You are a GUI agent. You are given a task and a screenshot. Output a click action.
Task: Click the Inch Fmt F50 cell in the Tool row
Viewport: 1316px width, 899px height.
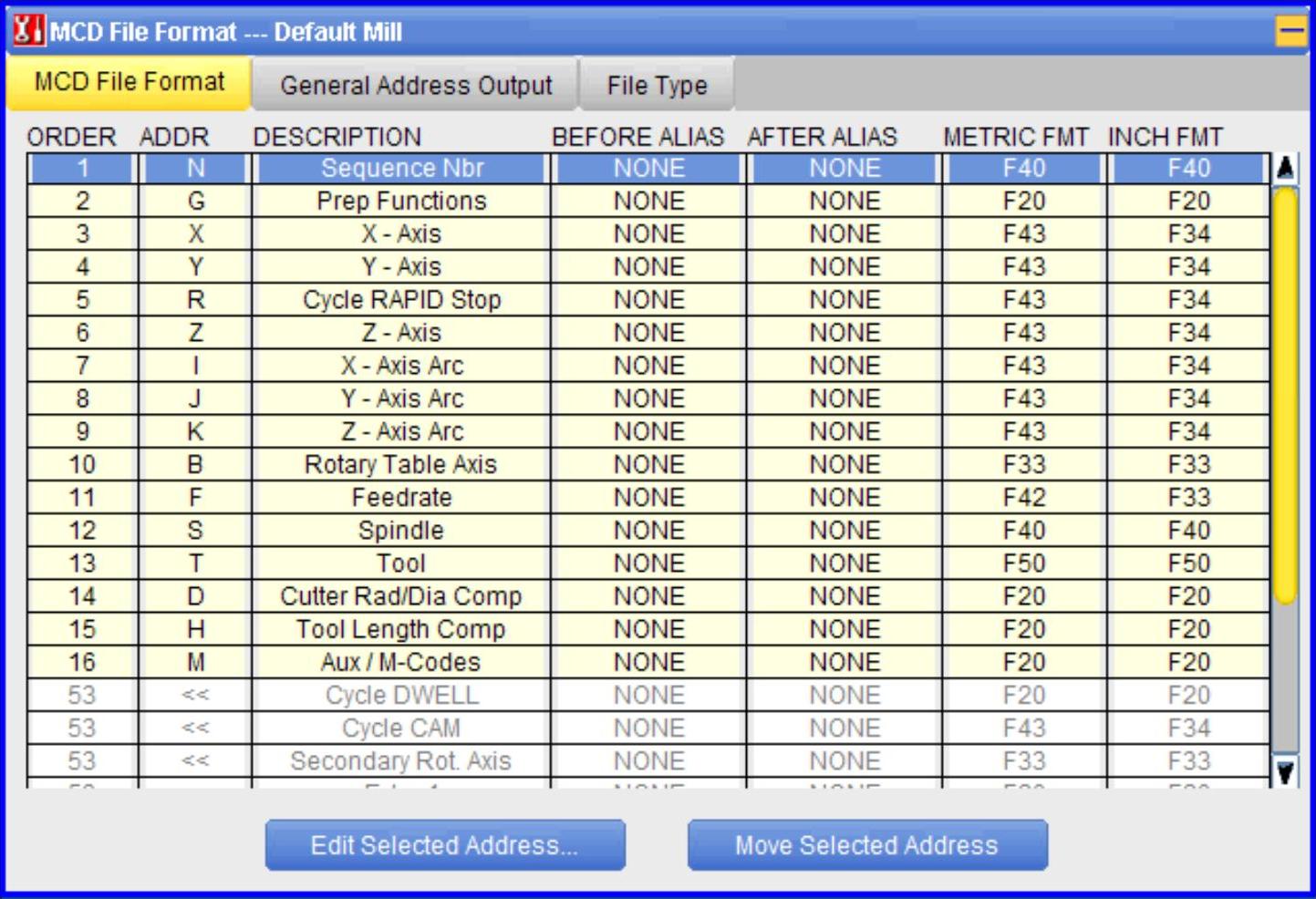[x=1189, y=563]
